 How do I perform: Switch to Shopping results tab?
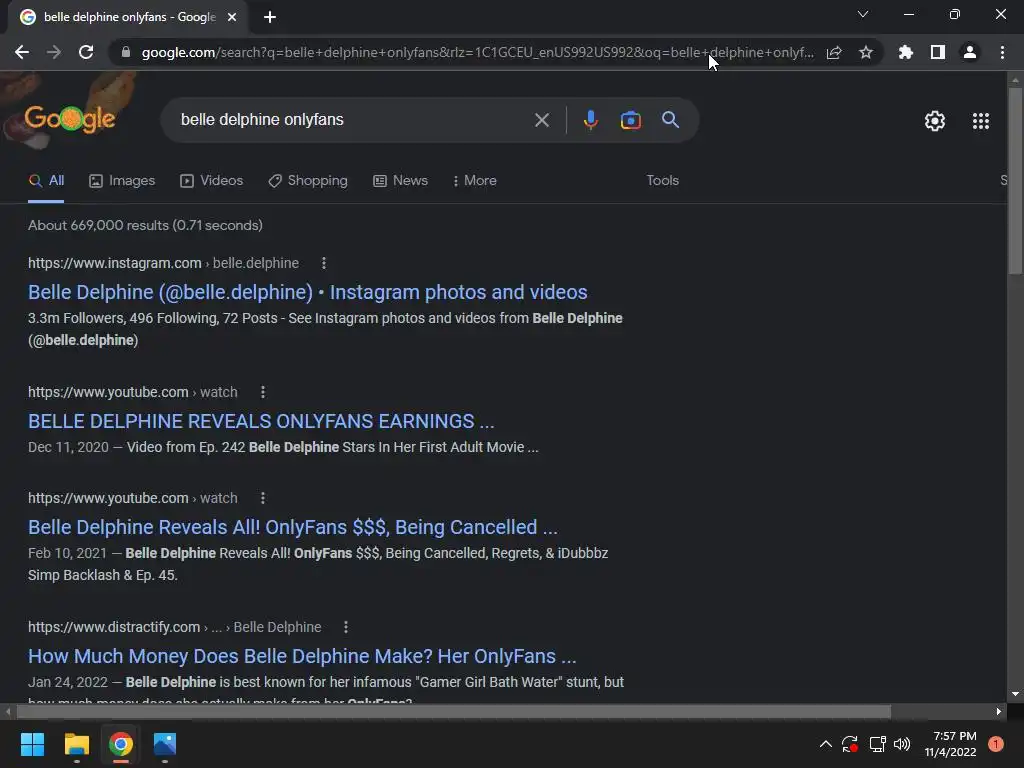click(x=308, y=181)
